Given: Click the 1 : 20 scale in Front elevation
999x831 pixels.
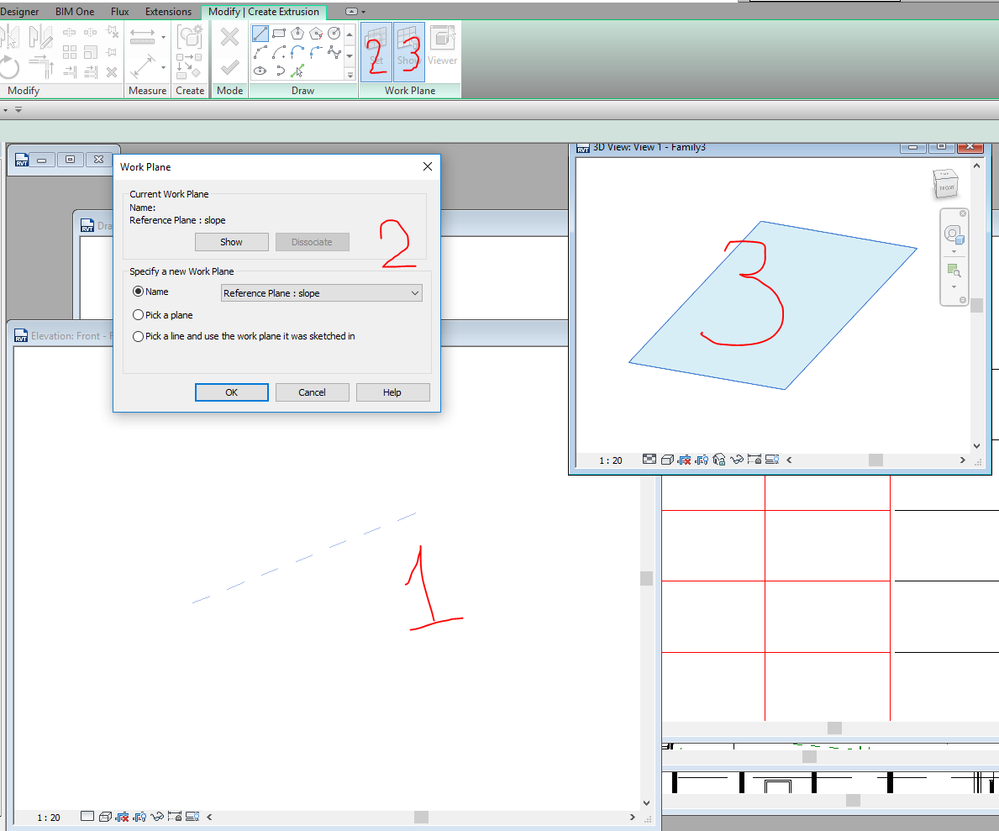Looking at the screenshot, I should [x=48, y=818].
